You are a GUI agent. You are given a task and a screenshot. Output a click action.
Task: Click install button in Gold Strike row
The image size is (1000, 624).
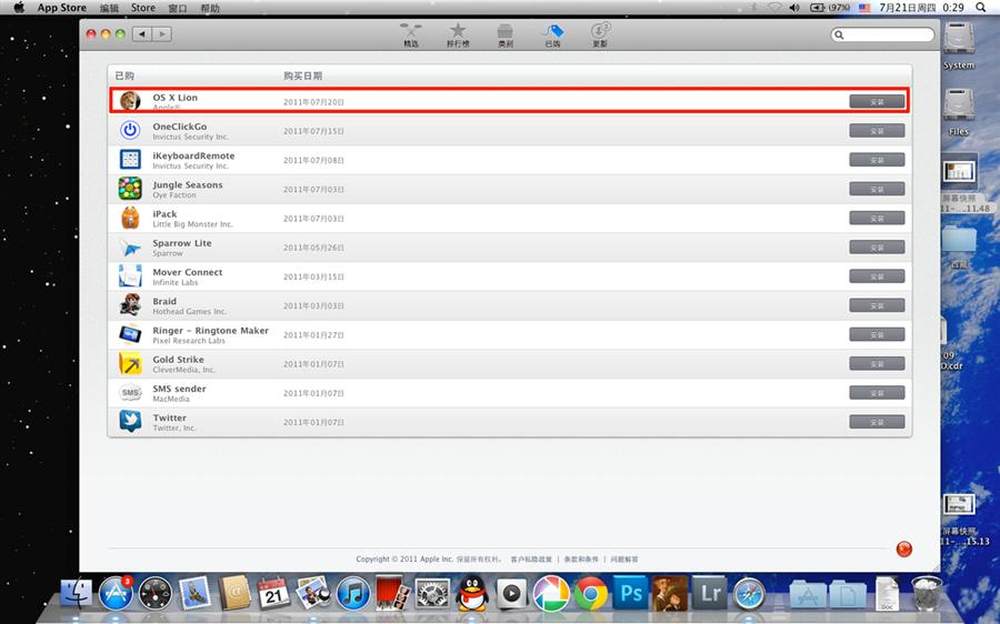coord(876,364)
